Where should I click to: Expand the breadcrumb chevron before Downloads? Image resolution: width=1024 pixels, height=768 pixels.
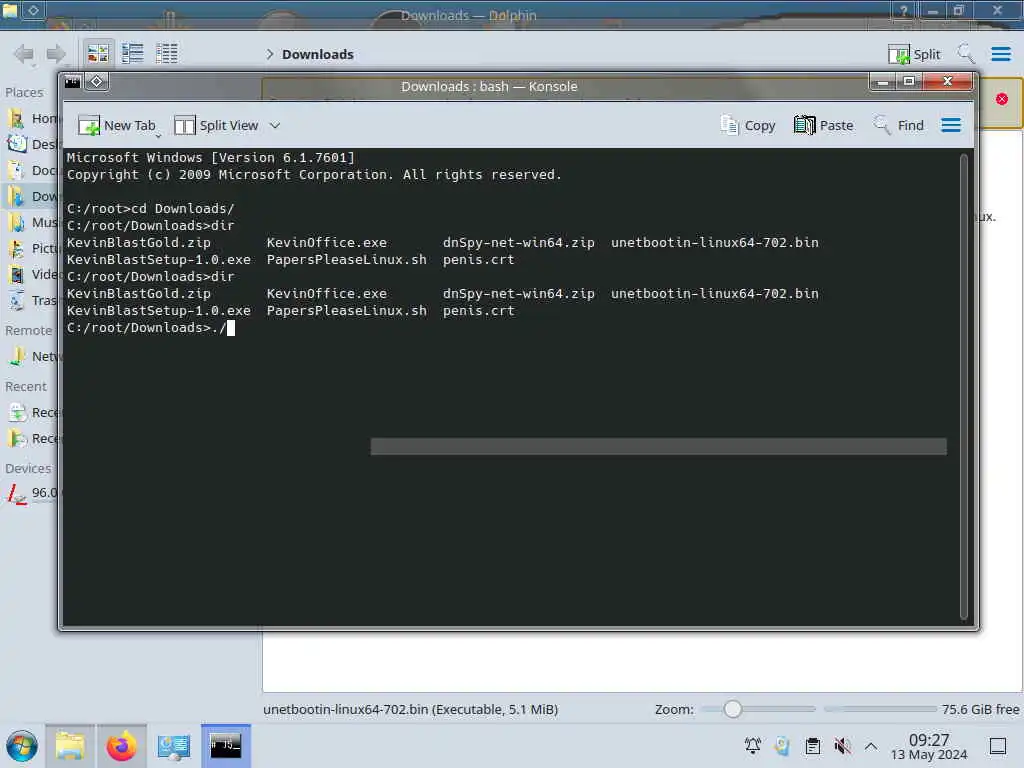click(x=269, y=54)
